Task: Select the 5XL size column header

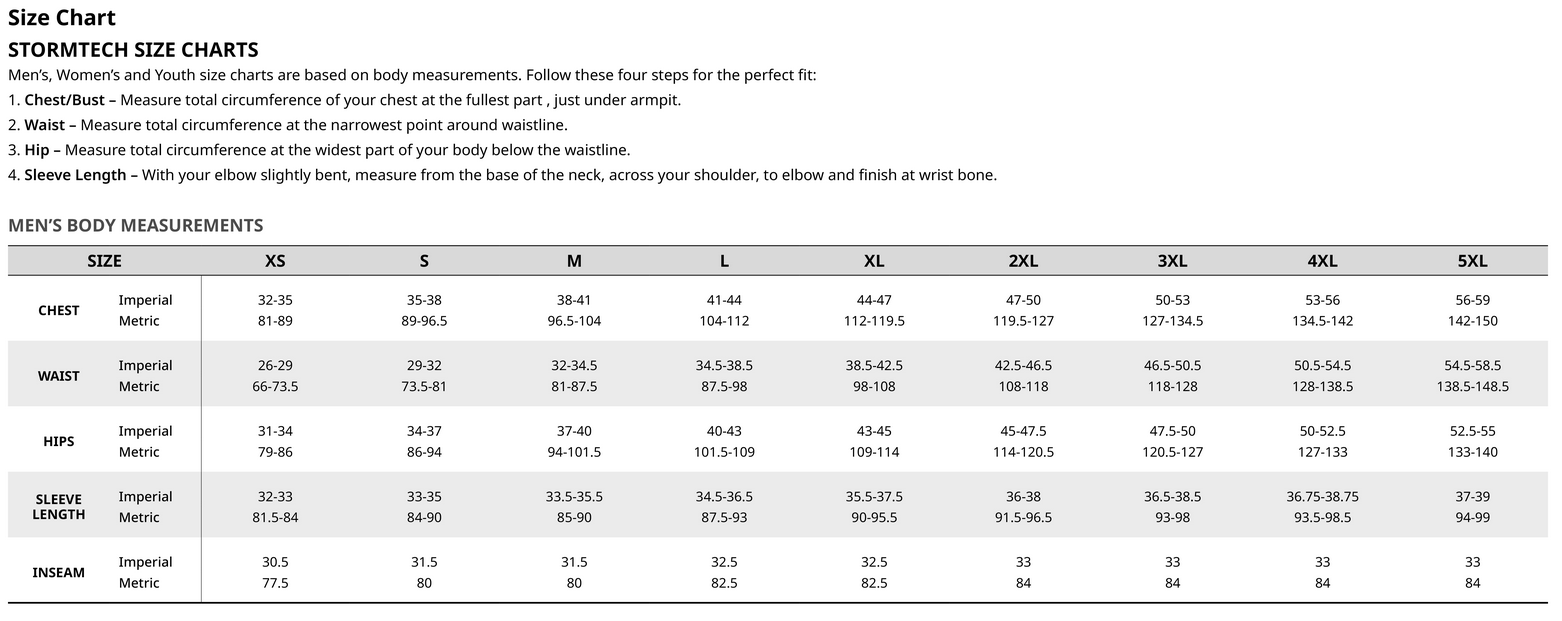Action: coord(1472,261)
